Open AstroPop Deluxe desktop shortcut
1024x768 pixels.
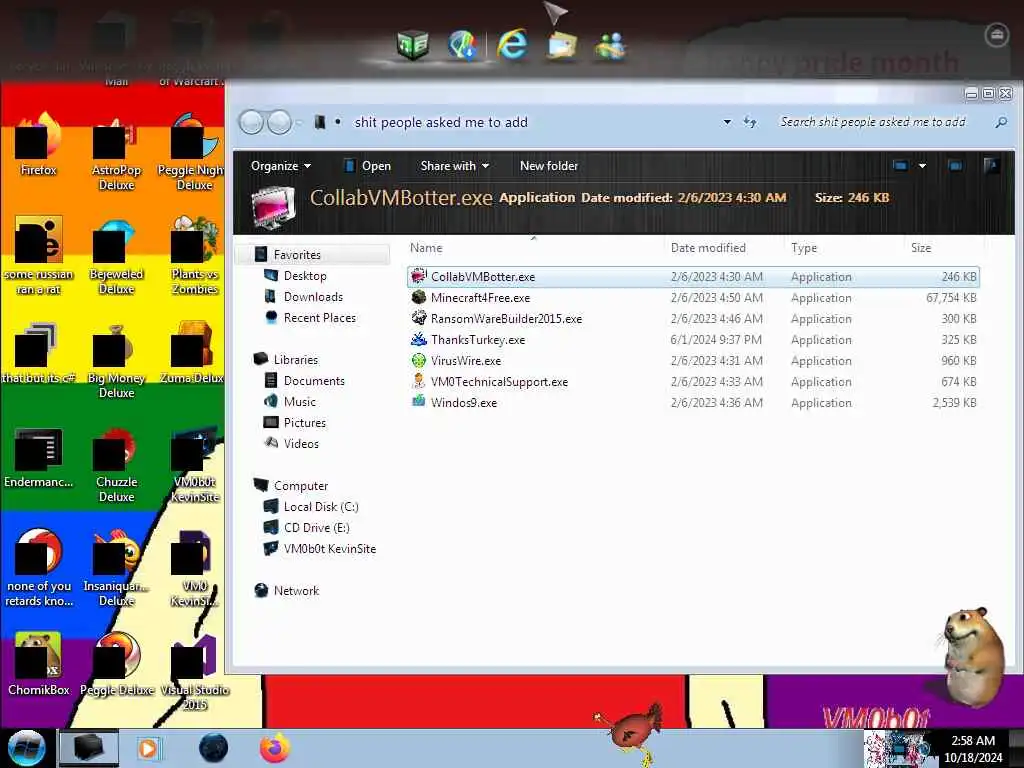(116, 152)
